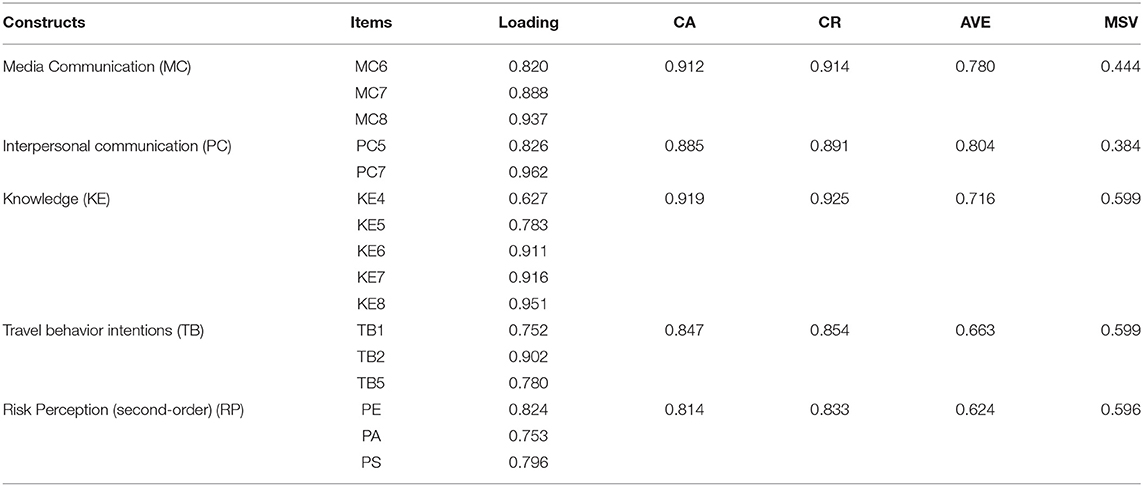Select the 0.925 CR value

830,200
